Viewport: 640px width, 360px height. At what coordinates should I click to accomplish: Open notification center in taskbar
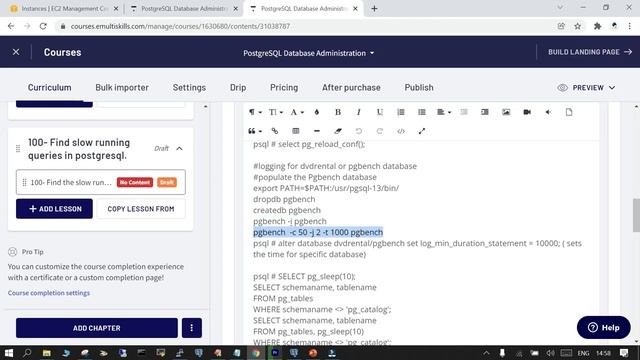624,353
